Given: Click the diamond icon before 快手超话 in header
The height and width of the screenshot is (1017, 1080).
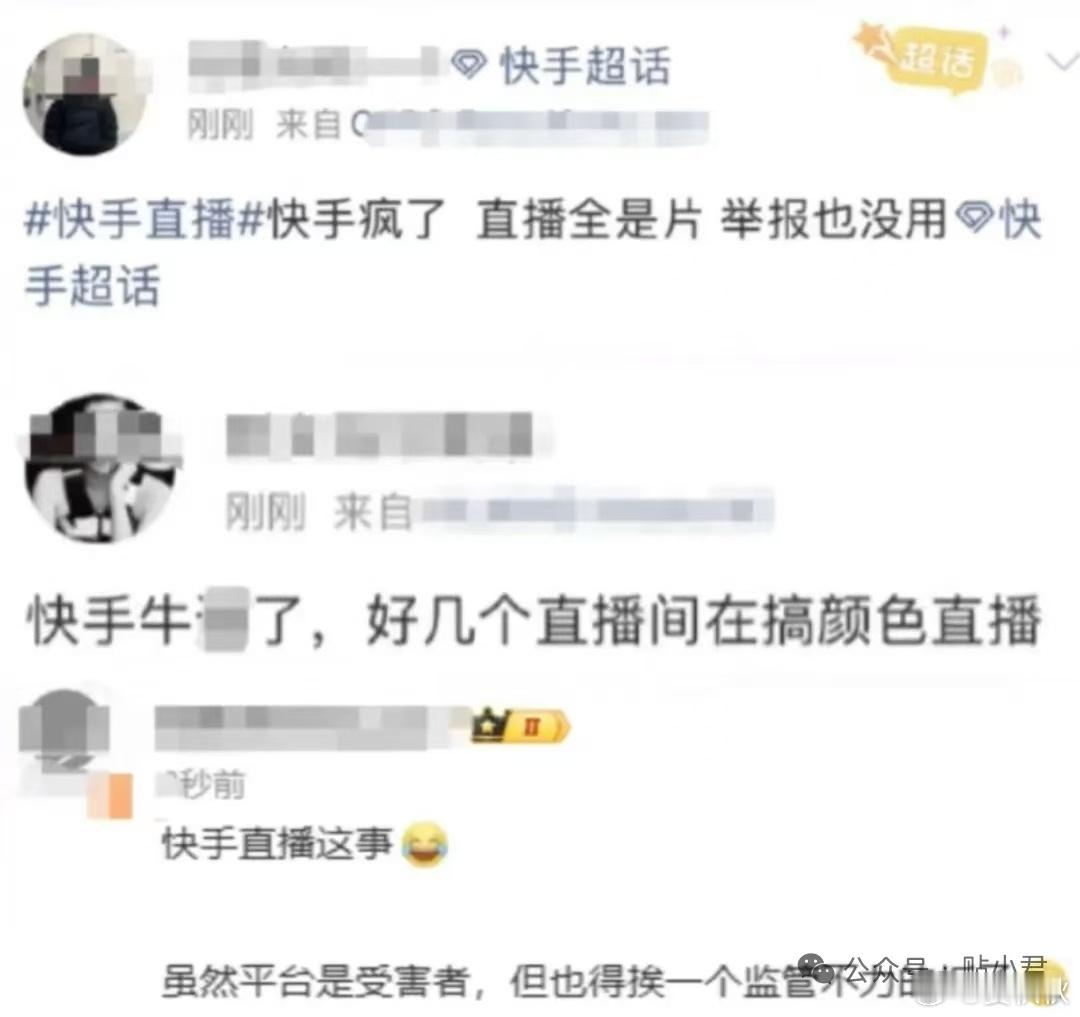Looking at the screenshot, I should 470,66.
